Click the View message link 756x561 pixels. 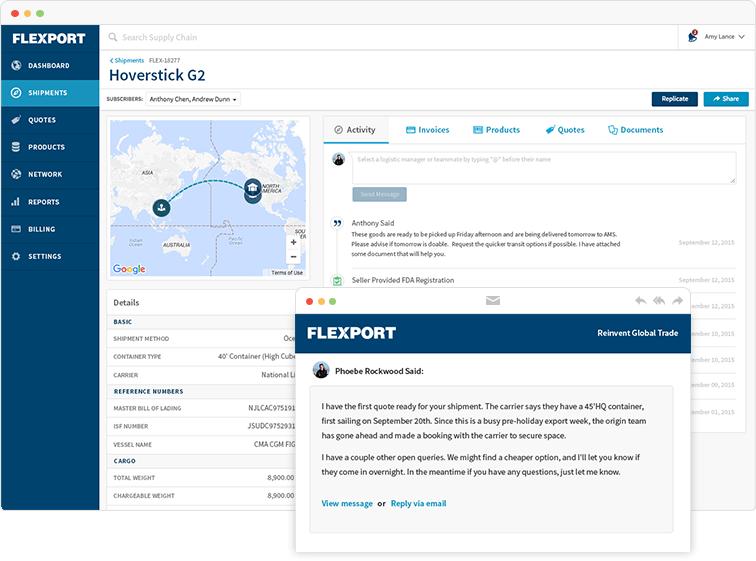point(347,504)
